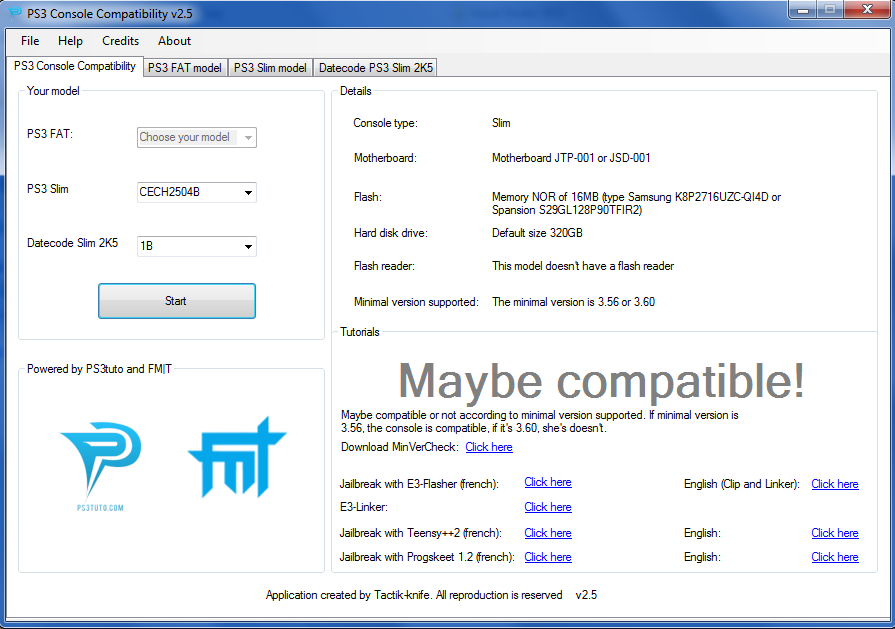Switch to the PS3 Slim model tab
This screenshot has width=895, height=629.
270,68
